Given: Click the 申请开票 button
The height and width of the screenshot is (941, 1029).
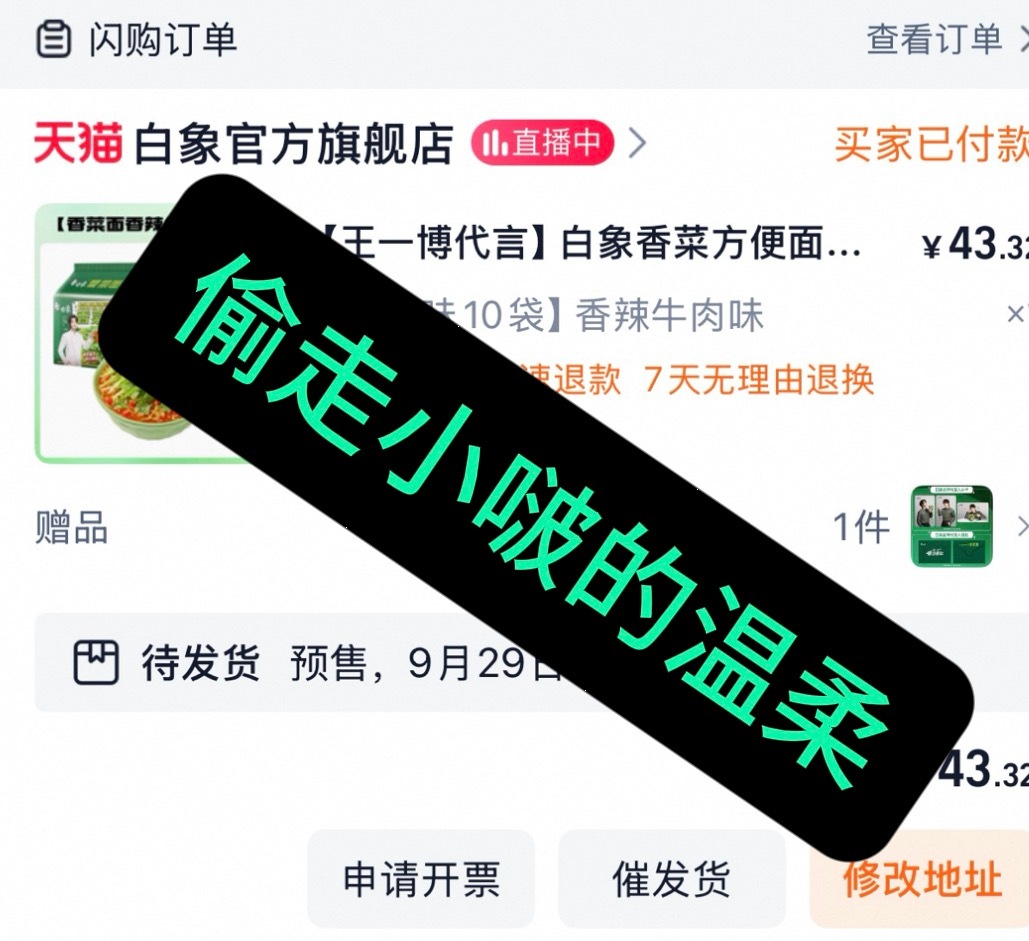Looking at the screenshot, I should pyautogui.click(x=421, y=879).
